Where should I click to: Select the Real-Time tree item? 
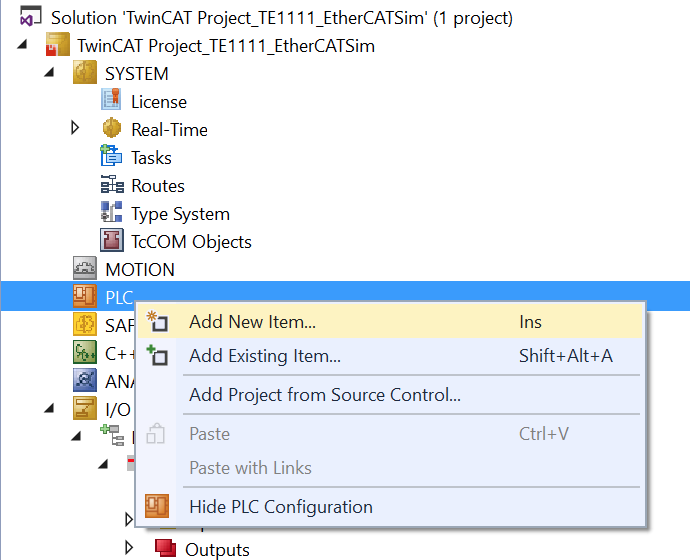pyautogui.click(x=169, y=130)
